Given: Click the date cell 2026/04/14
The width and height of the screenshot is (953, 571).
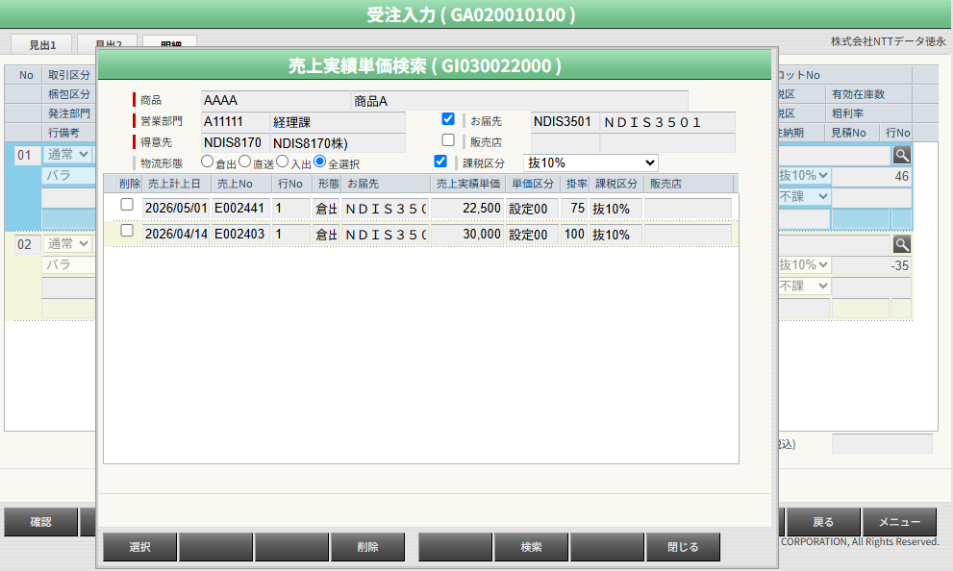Looking at the screenshot, I should [176, 234].
